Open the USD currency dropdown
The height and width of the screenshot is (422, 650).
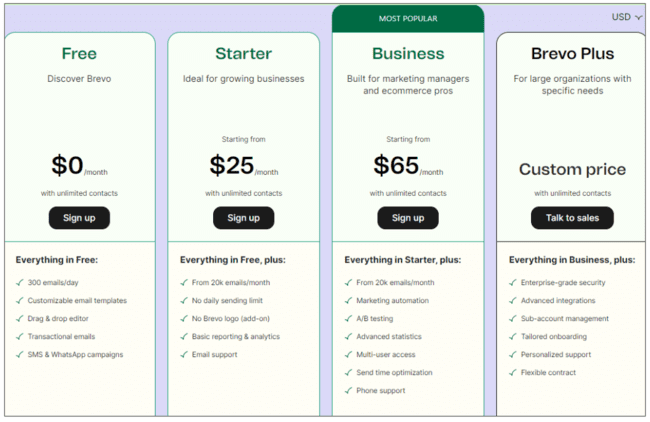[x=627, y=17]
